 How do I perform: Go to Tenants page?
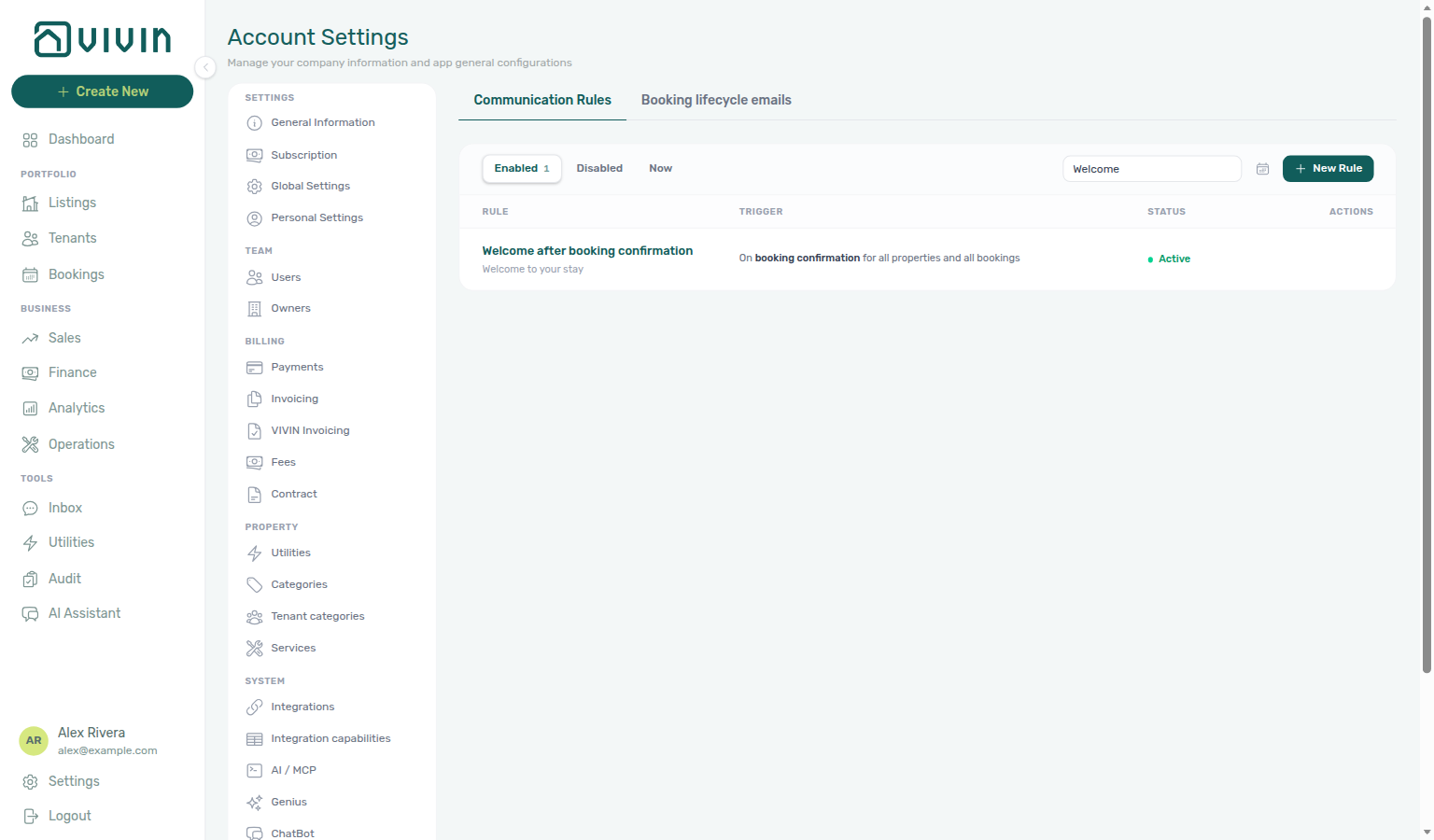(x=72, y=238)
